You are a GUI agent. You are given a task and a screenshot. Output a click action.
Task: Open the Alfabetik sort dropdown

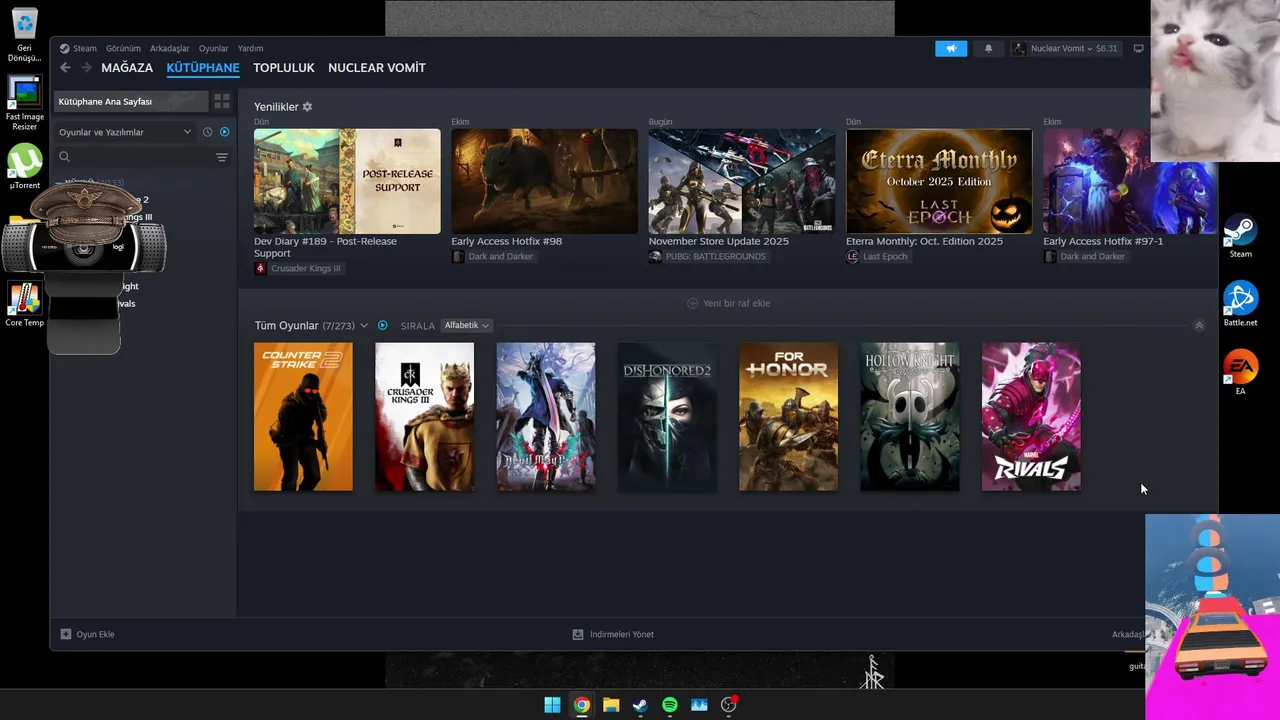466,326
